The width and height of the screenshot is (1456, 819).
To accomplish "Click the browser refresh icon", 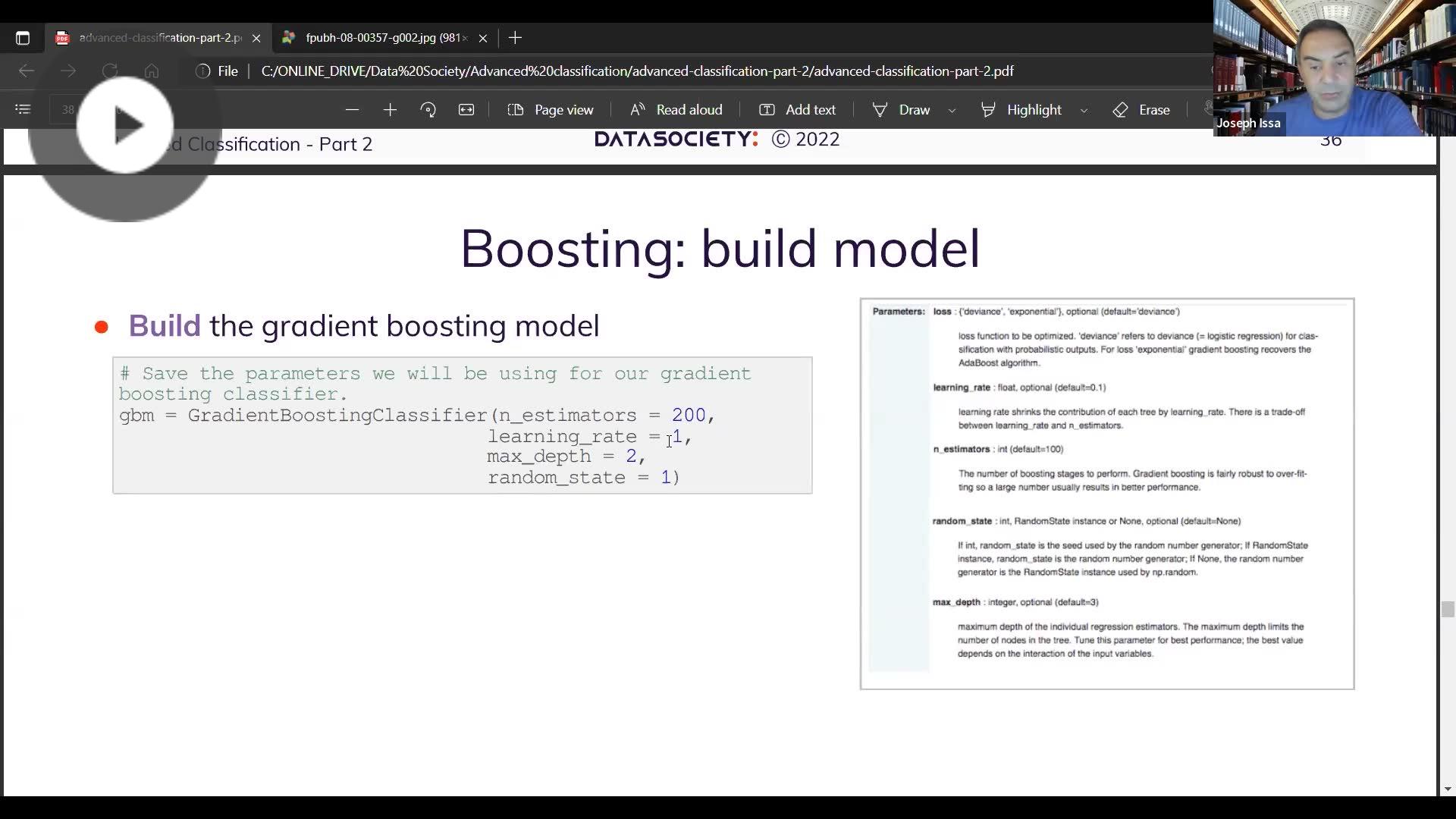I will [x=110, y=71].
